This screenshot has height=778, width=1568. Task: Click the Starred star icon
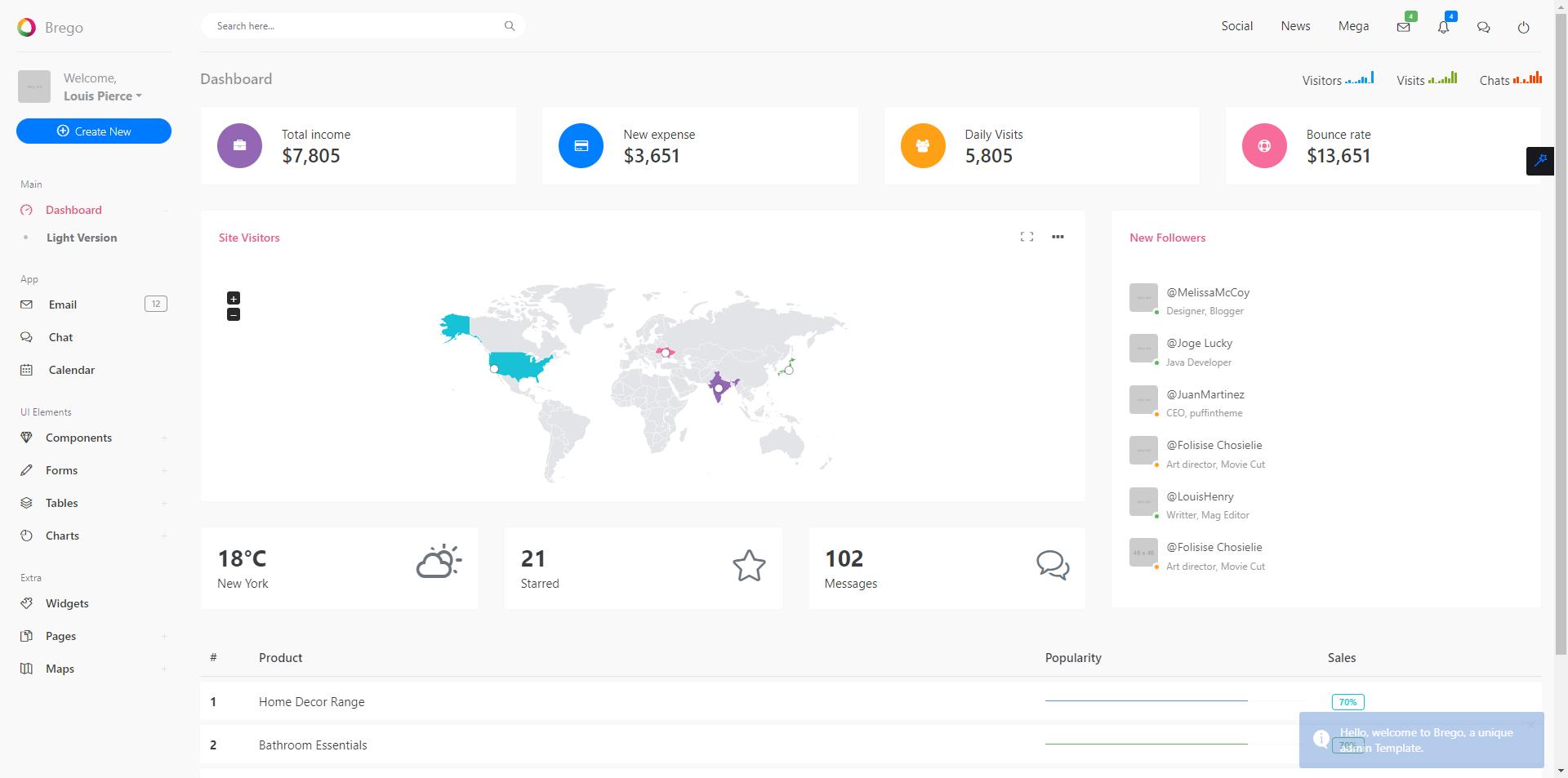pyautogui.click(x=749, y=566)
